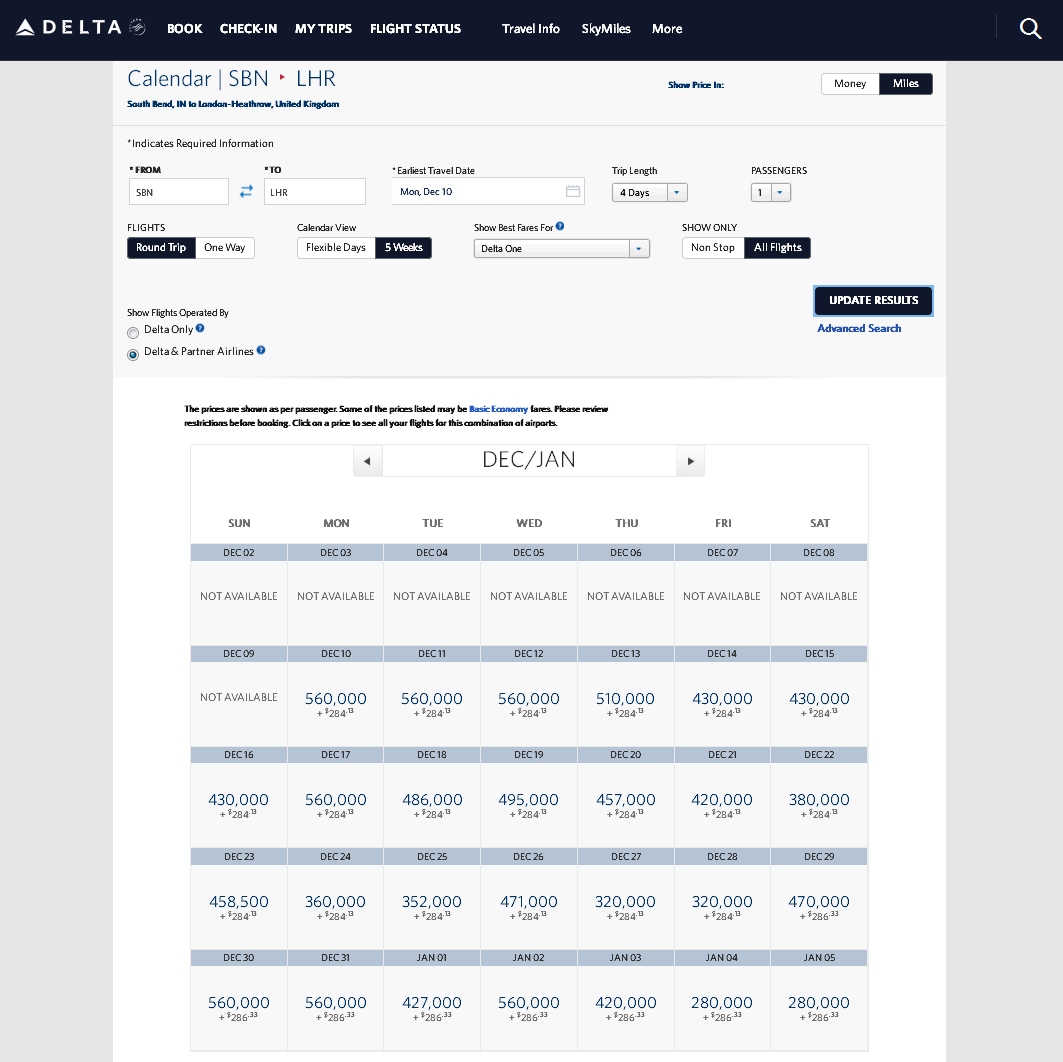Go to previous month with left arrow
Image resolution: width=1063 pixels, height=1062 pixels.
(367, 460)
